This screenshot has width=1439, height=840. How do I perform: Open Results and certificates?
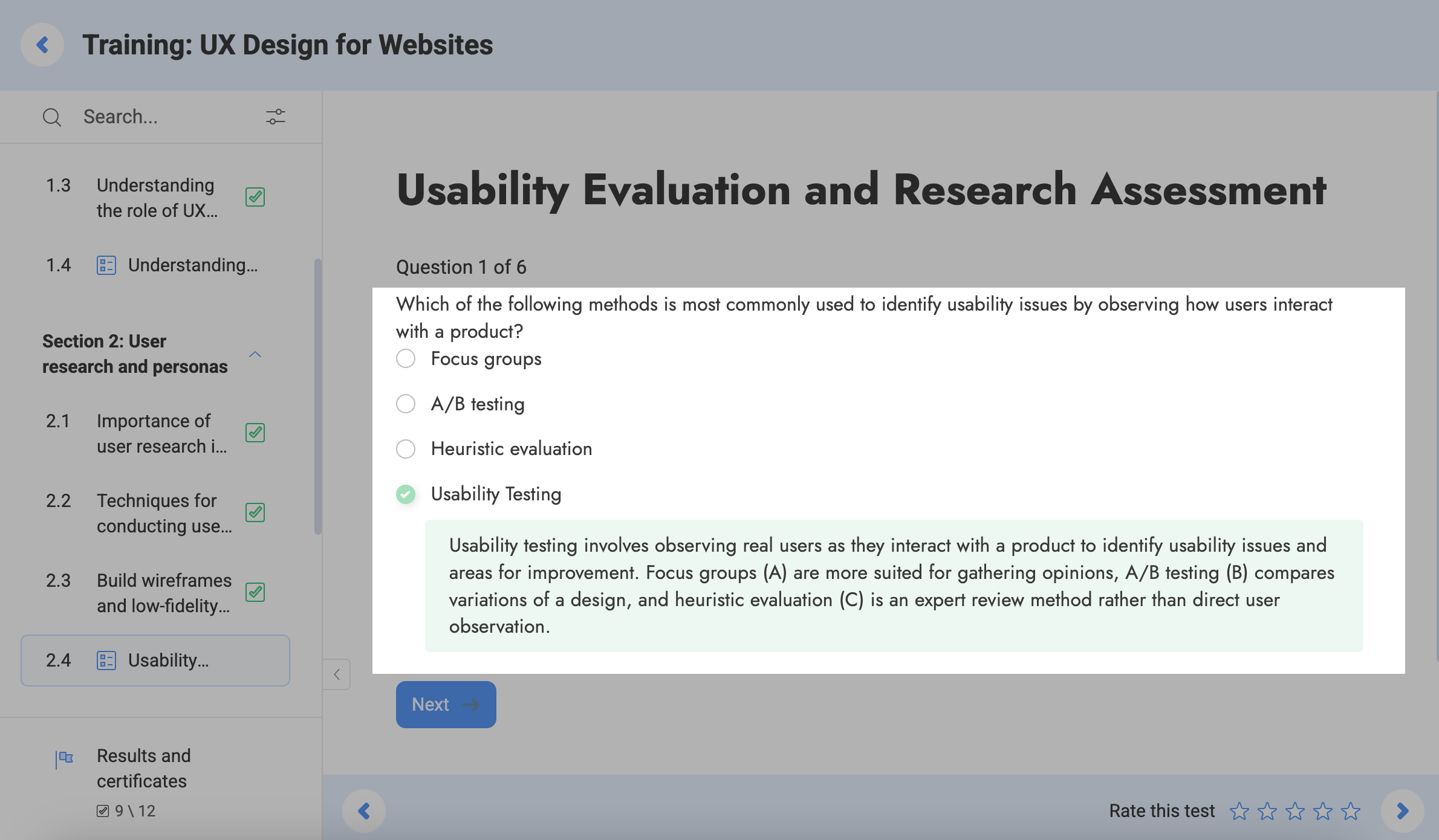pos(143,768)
